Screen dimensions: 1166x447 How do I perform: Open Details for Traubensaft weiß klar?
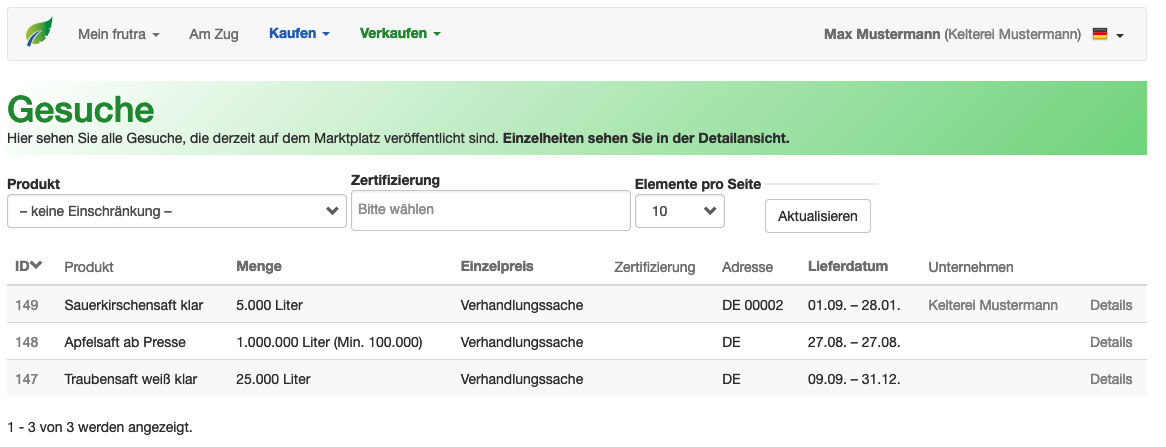click(x=1110, y=379)
